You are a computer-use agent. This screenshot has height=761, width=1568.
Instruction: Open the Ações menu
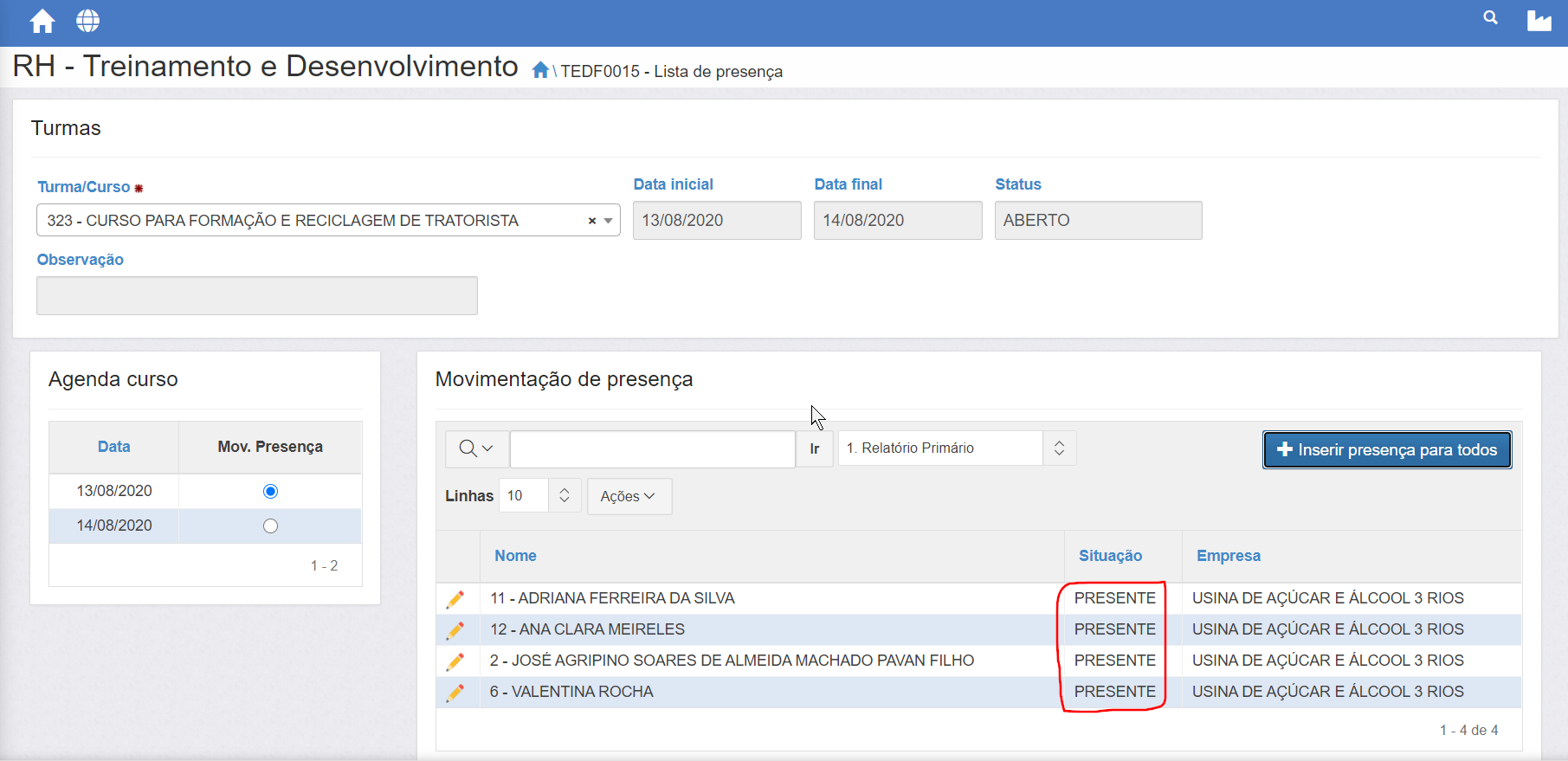tap(629, 496)
